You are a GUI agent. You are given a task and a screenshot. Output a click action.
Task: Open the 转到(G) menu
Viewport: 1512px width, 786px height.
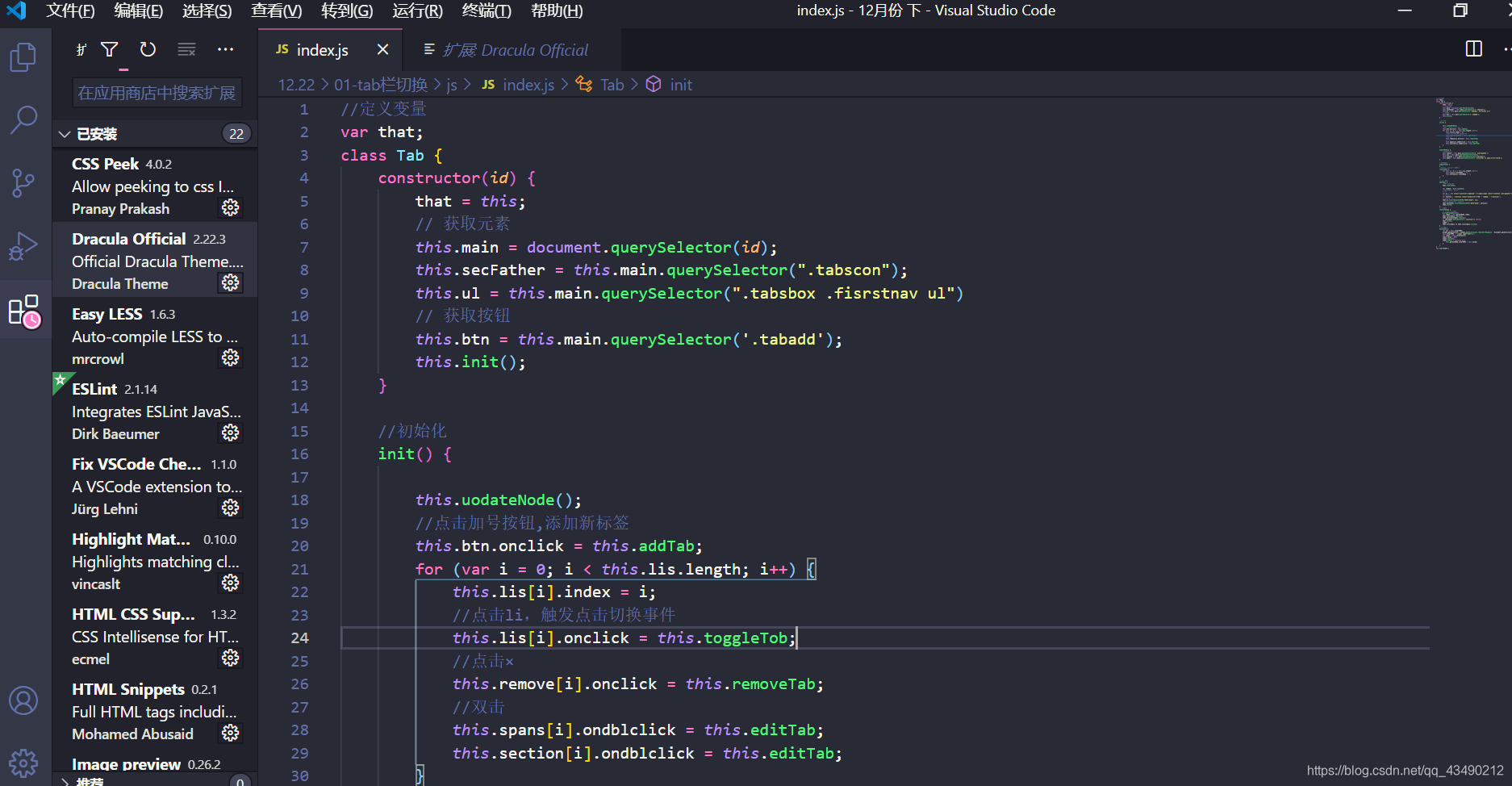pos(347,10)
